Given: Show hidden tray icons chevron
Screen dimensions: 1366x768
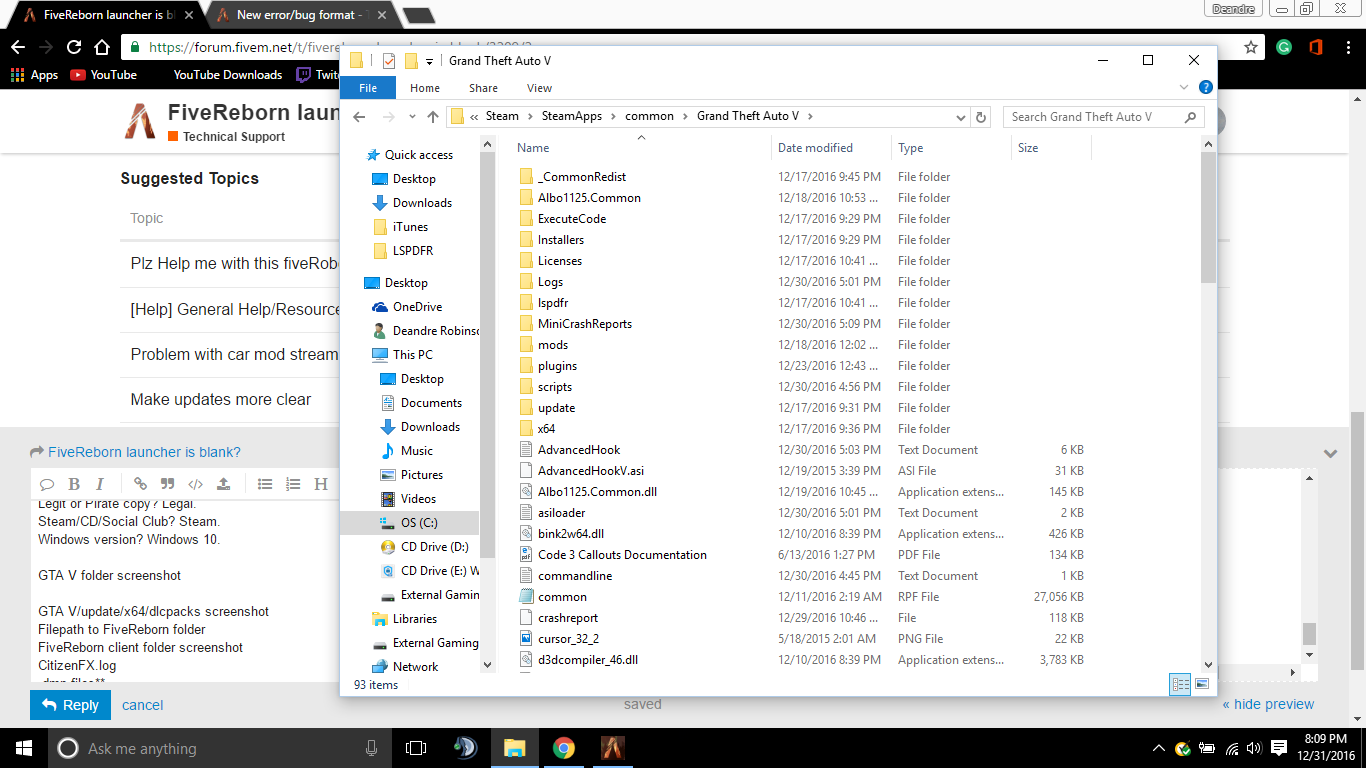Looking at the screenshot, I should [1159, 748].
